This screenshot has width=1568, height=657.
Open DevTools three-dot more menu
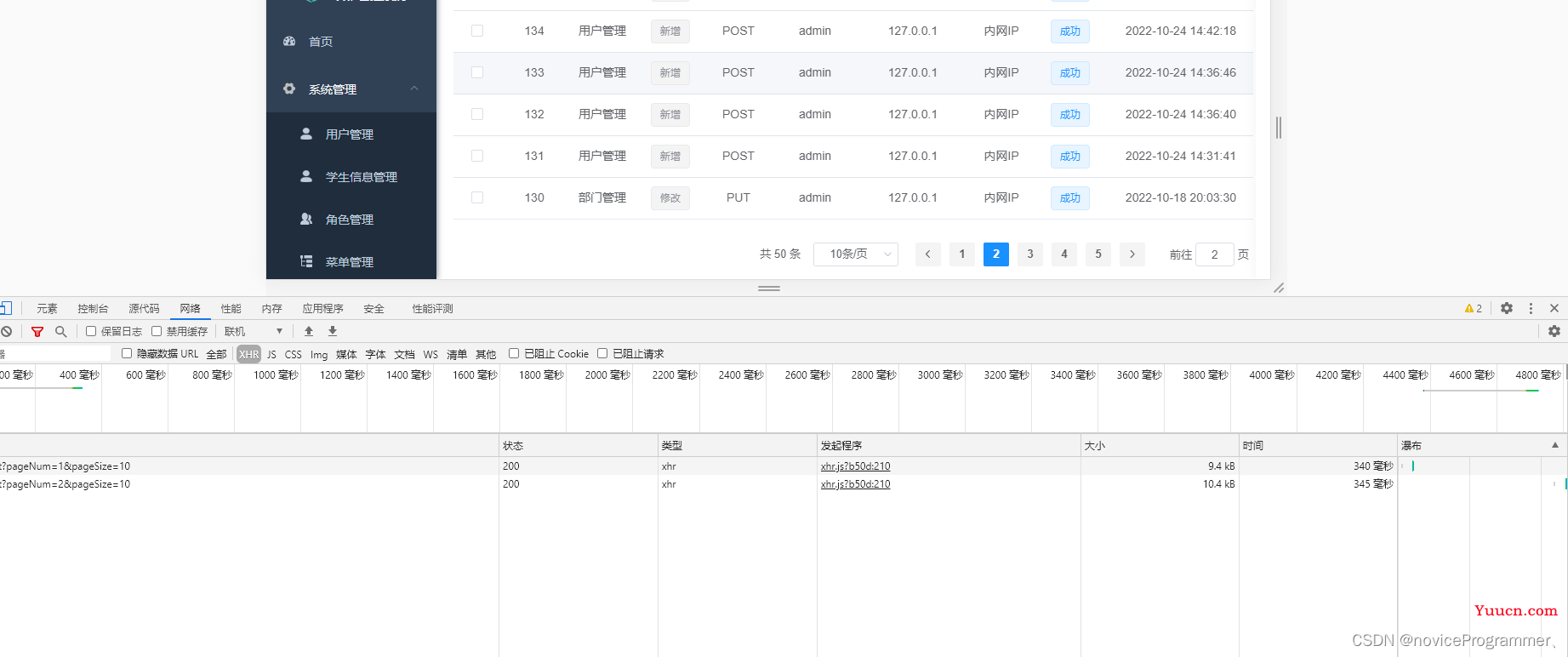tap(1531, 308)
